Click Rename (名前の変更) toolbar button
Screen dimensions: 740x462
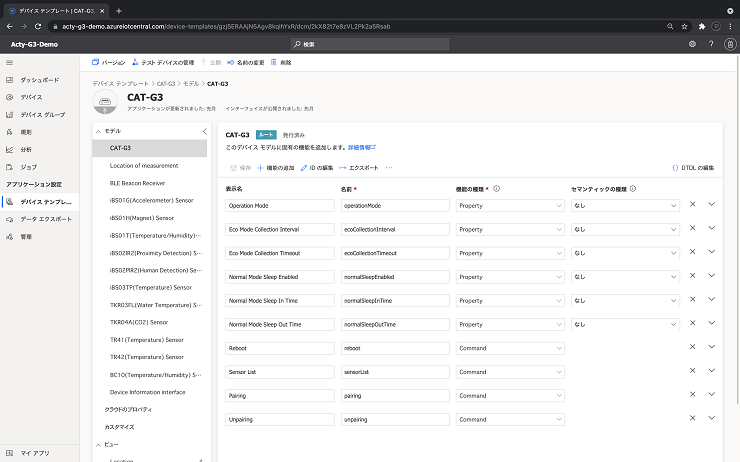pos(245,62)
